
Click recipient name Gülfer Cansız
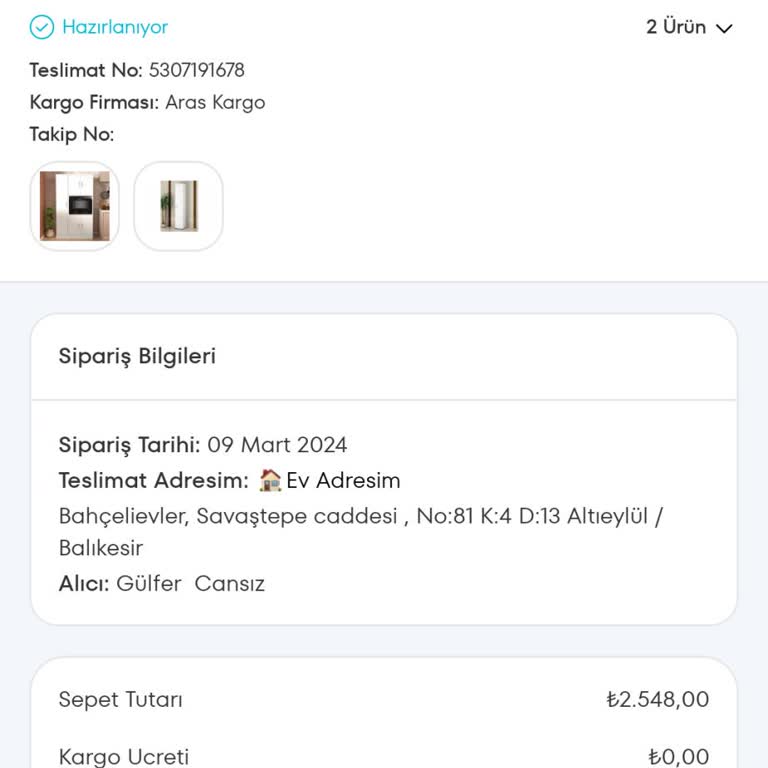(190, 583)
